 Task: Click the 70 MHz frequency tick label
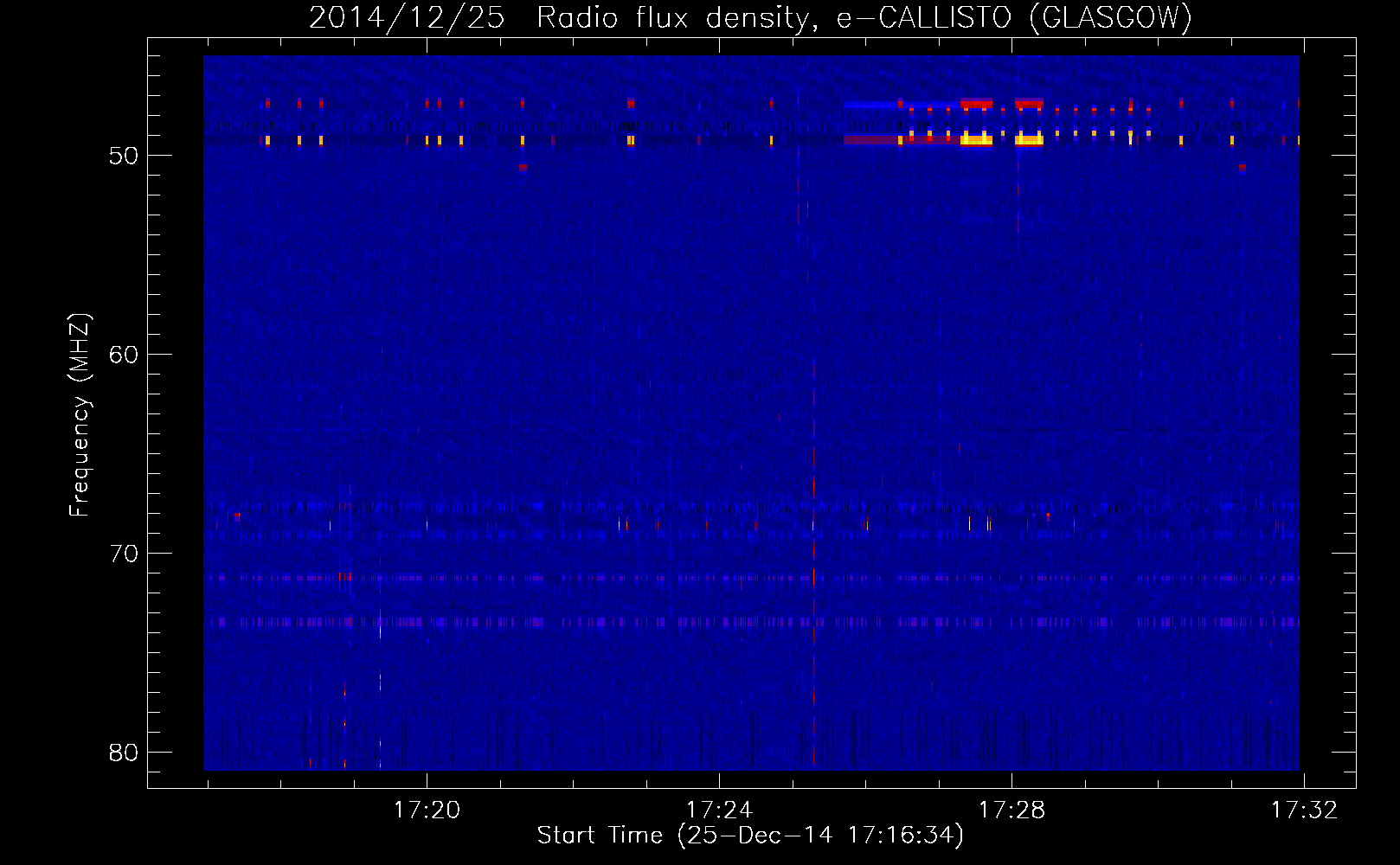click(x=124, y=554)
